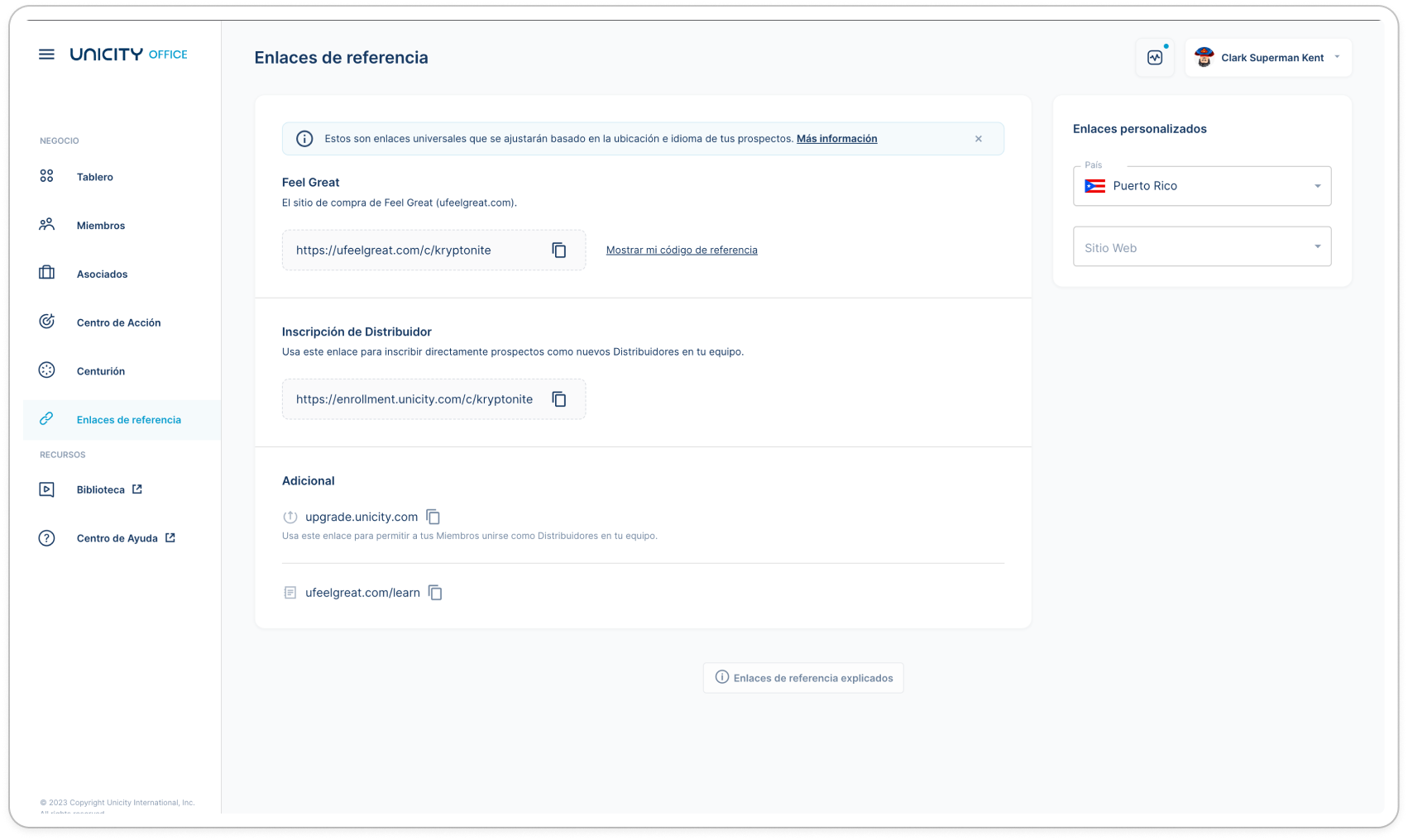Click the Tablero dashboard icon
This screenshot has width=1408, height=840.
(x=46, y=176)
